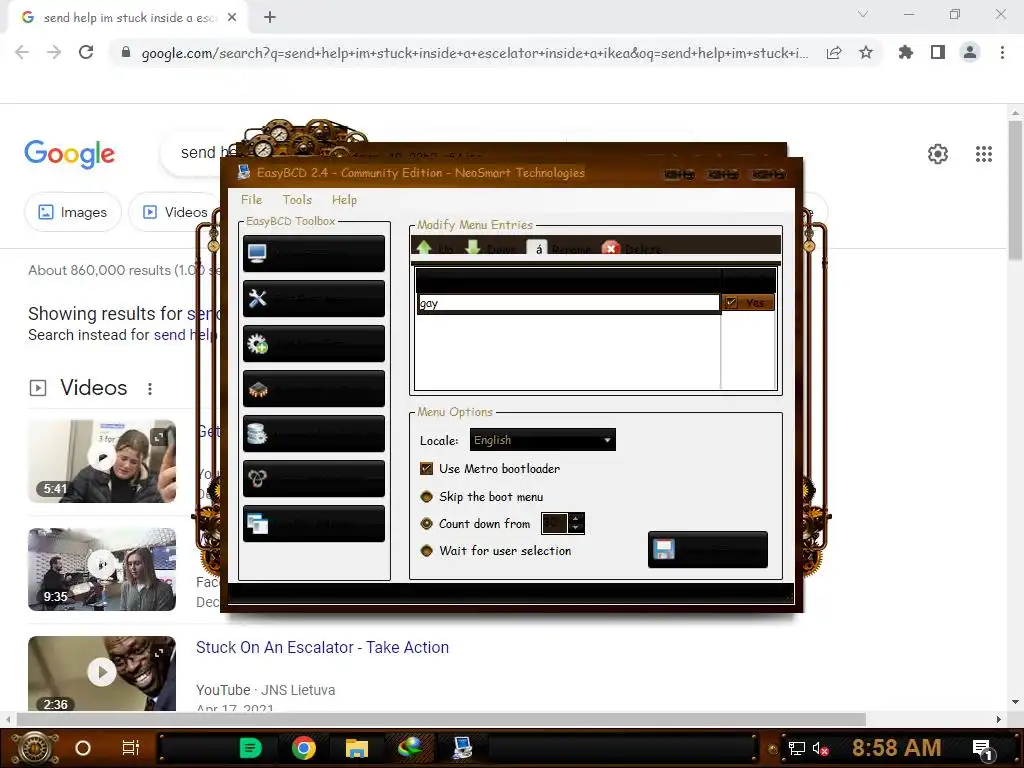Select the 'send help im stuck' Chrome tab

coord(127,18)
